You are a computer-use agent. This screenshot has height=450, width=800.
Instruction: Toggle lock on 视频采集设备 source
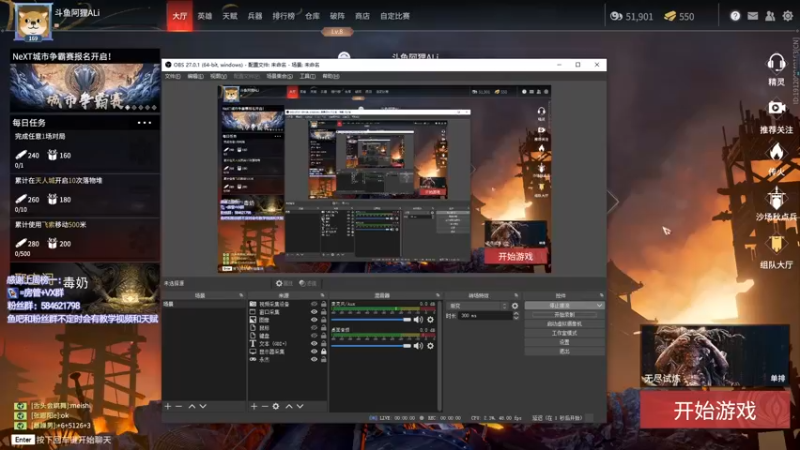pyautogui.click(x=323, y=304)
